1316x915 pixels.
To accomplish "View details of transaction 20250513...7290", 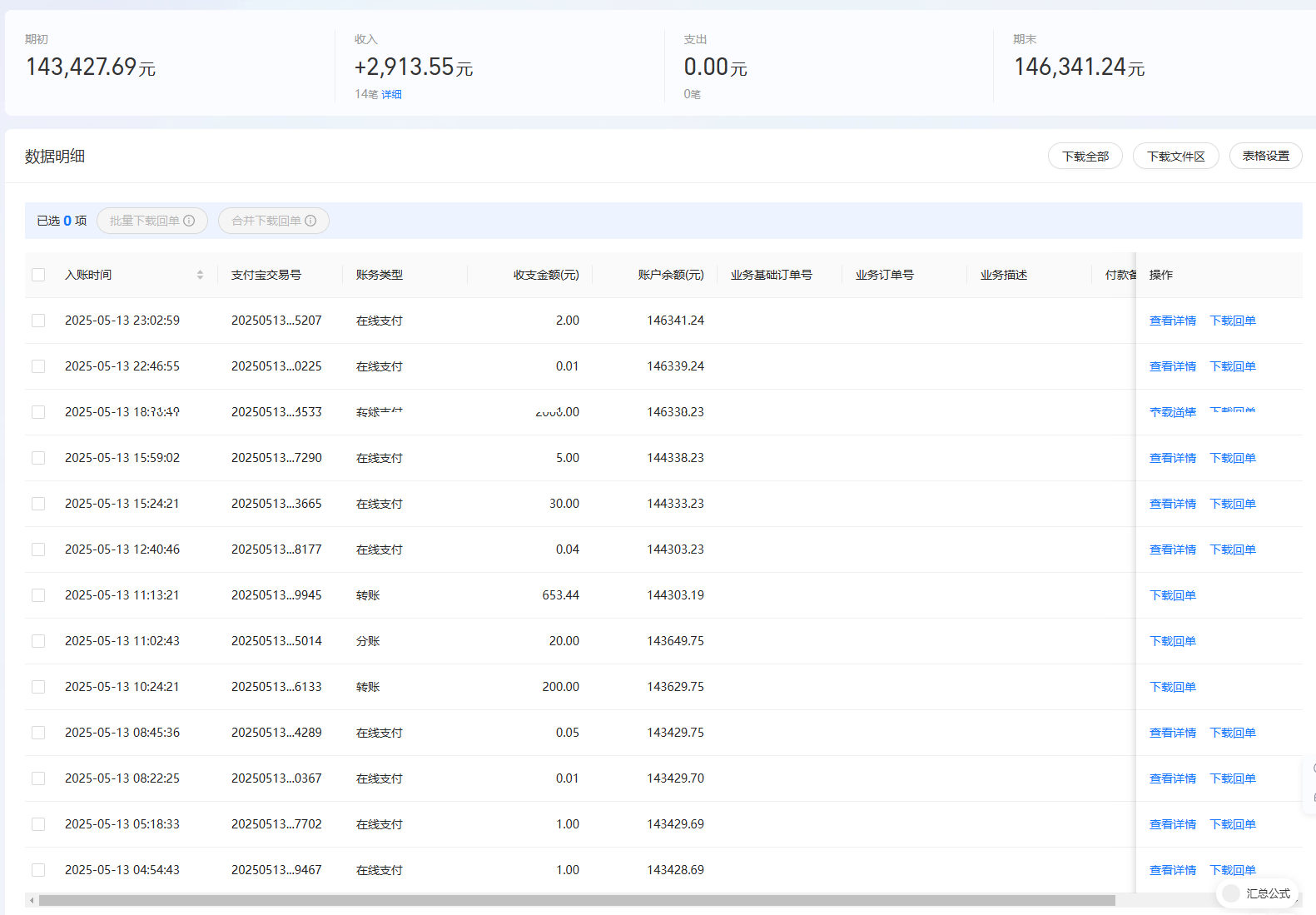I will (1173, 458).
